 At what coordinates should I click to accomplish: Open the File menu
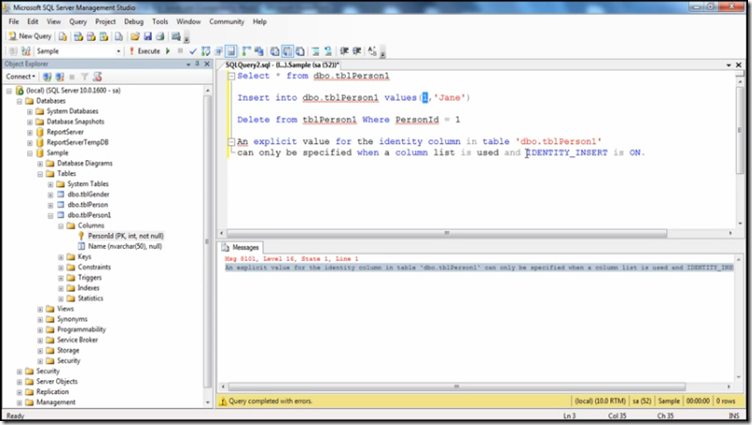pyautogui.click(x=13, y=22)
